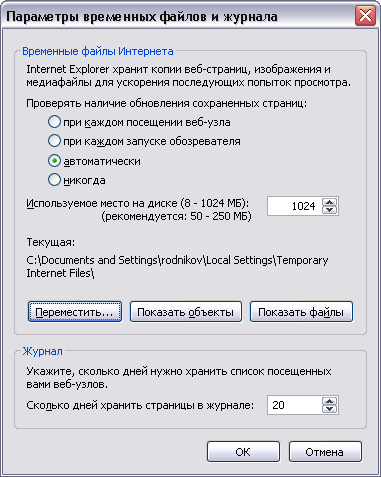Viewport: 381px width, 477px height.
Task: Cancel with the 'Отмена' button
Action: (325, 452)
